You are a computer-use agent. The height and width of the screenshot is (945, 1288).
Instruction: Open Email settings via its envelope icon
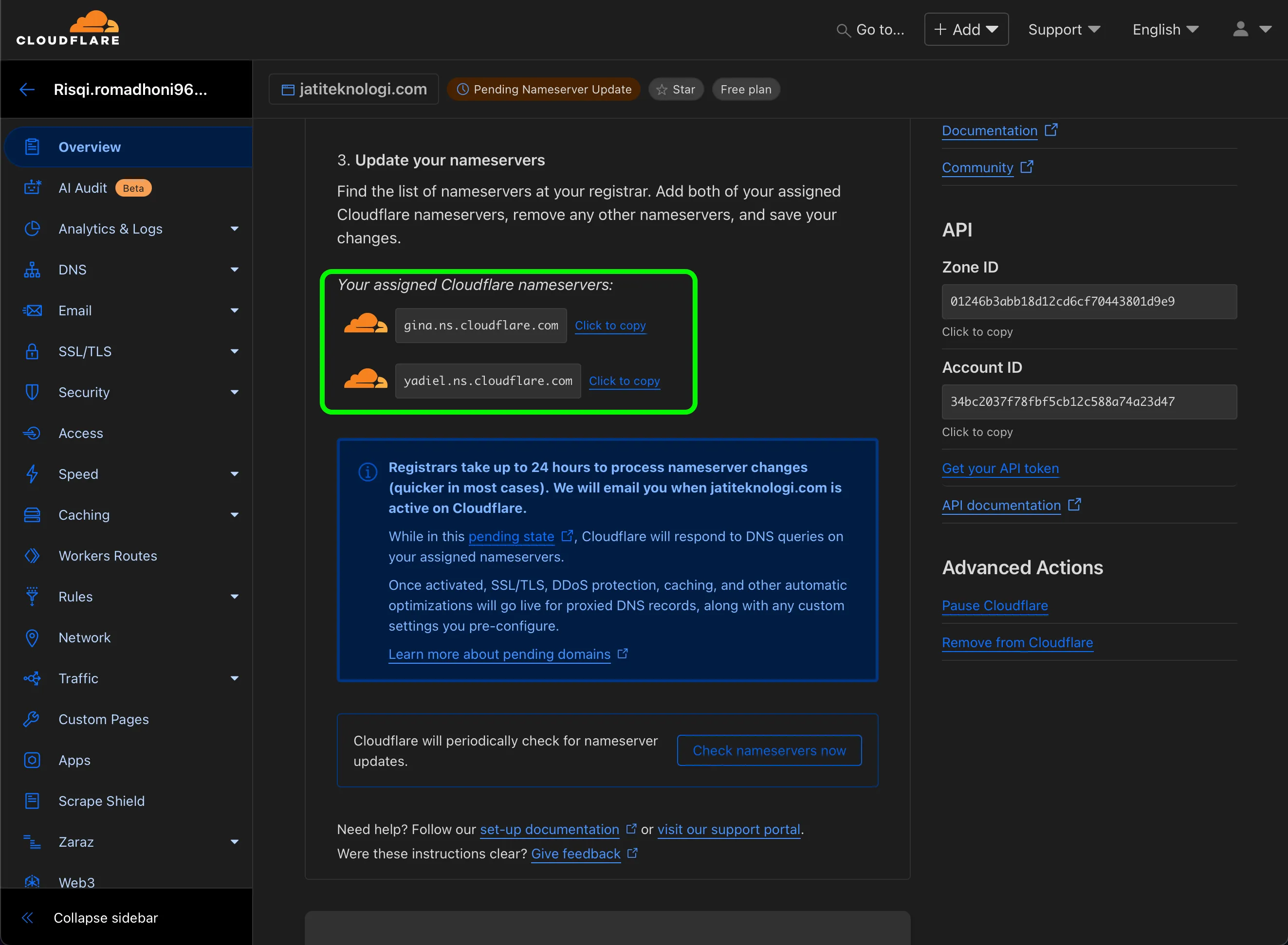click(32, 310)
